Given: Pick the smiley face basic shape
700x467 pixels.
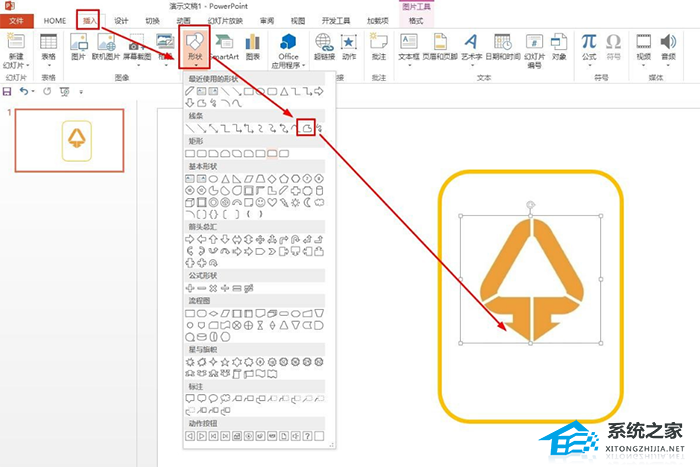Looking at the screenshot, I should click(x=260, y=201).
